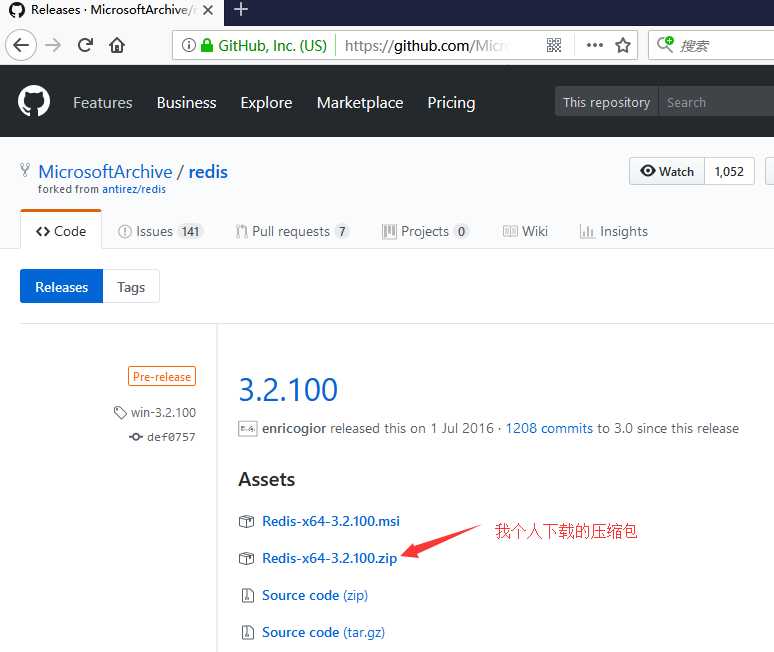
Task: Click the browser forward arrow button
Action: pos(53,45)
